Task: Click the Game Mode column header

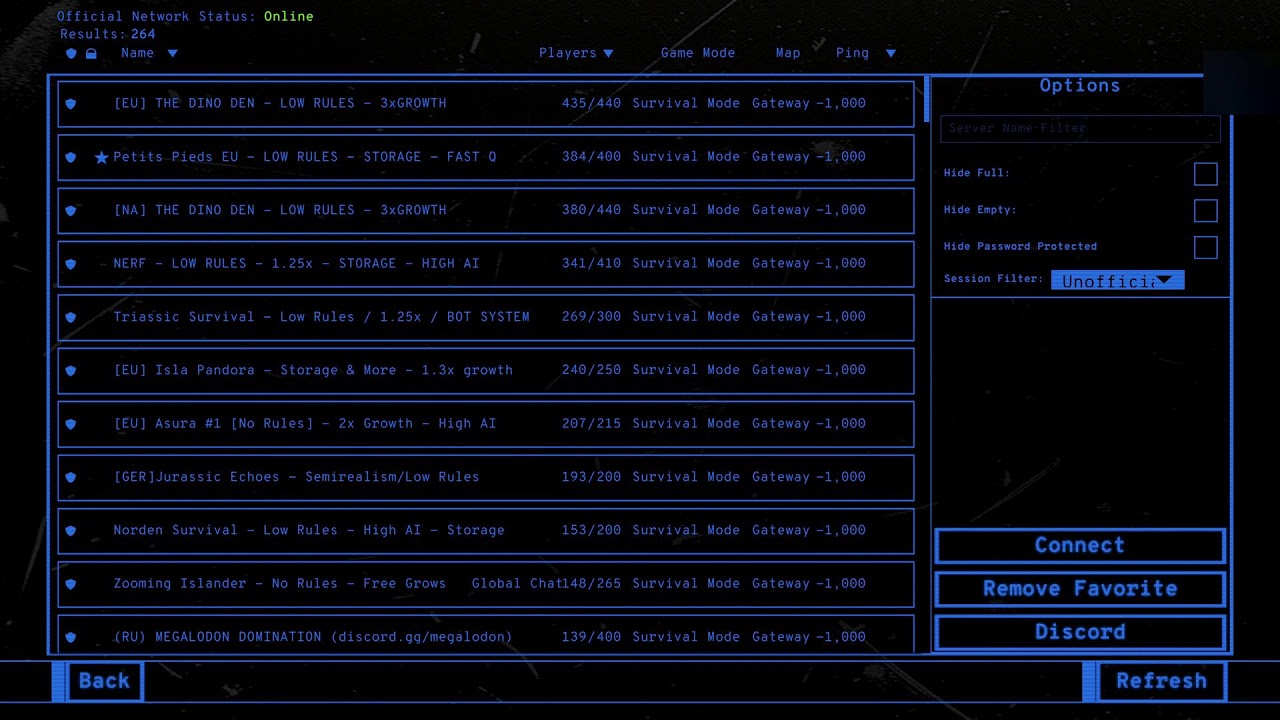Action: pyautogui.click(x=698, y=53)
